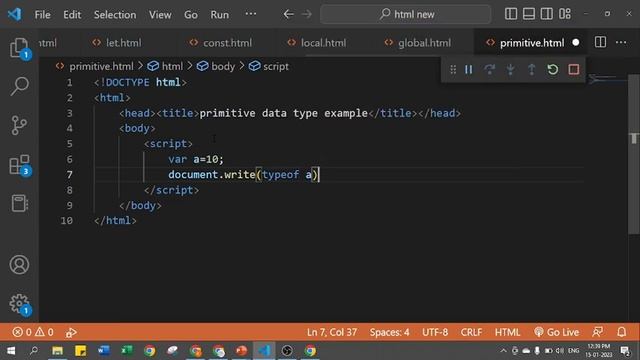Image resolution: width=640 pixels, height=360 pixels.
Task: Click the debug Step Over button
Action: [489, 69]
